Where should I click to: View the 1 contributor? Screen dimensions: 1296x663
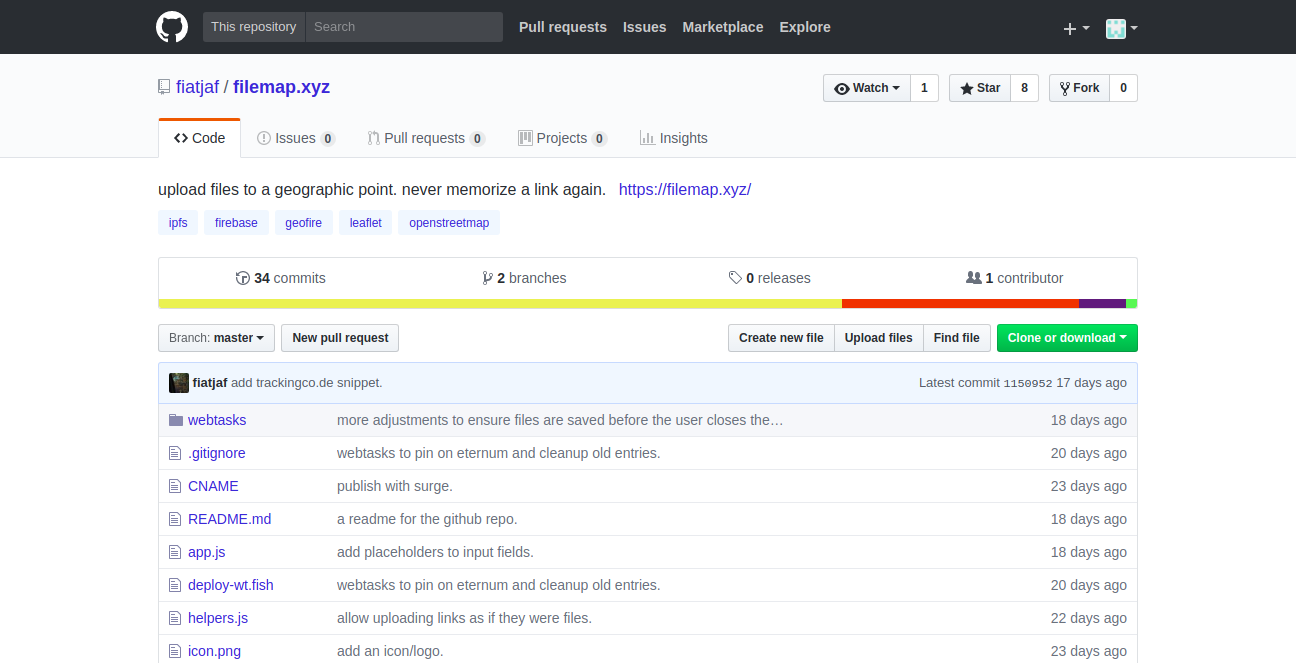tap(1015, 278)
